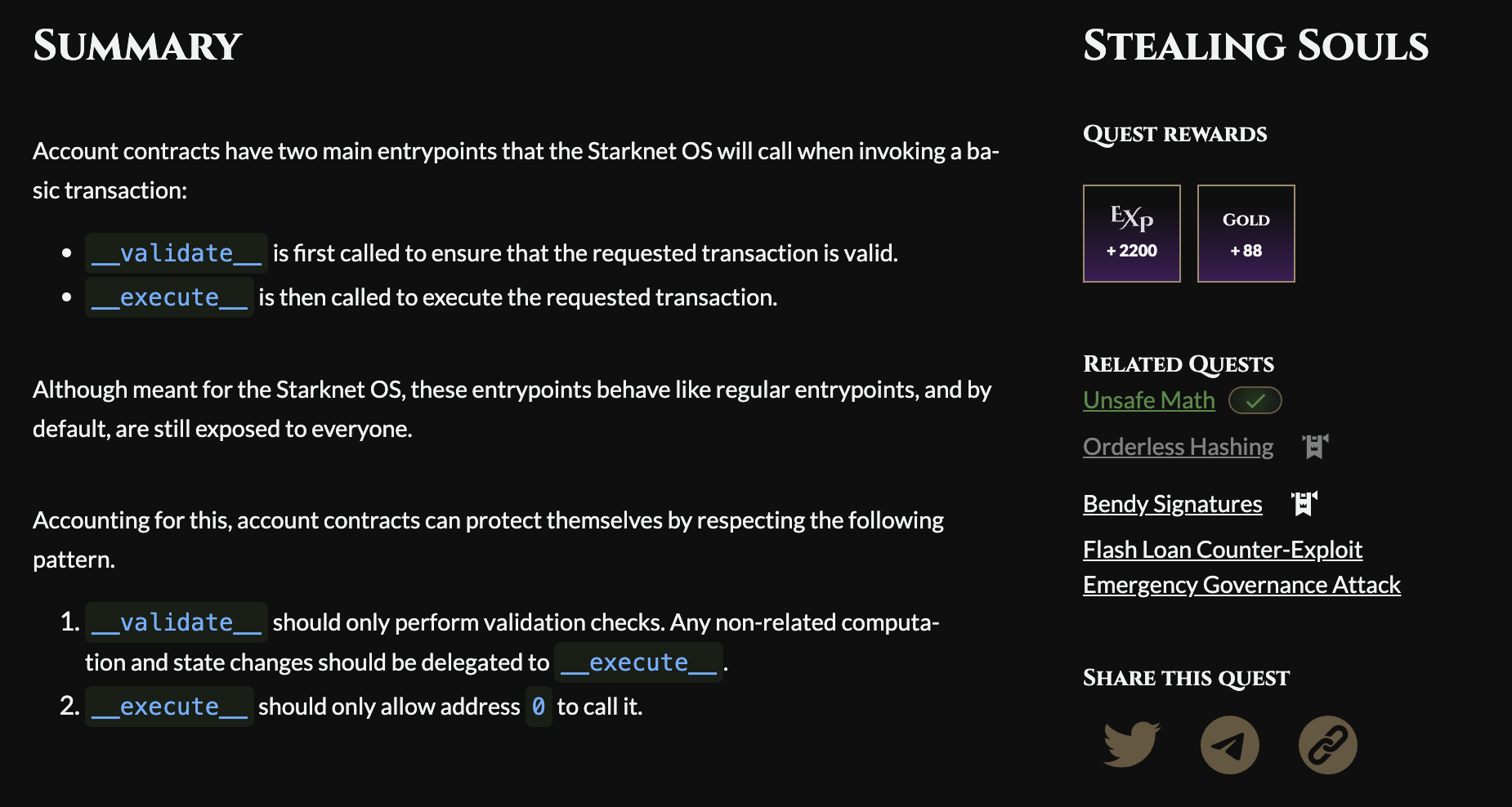
Task: Click the castle icon beside Orderless Hashing
Action: [x=1315, y=446]
